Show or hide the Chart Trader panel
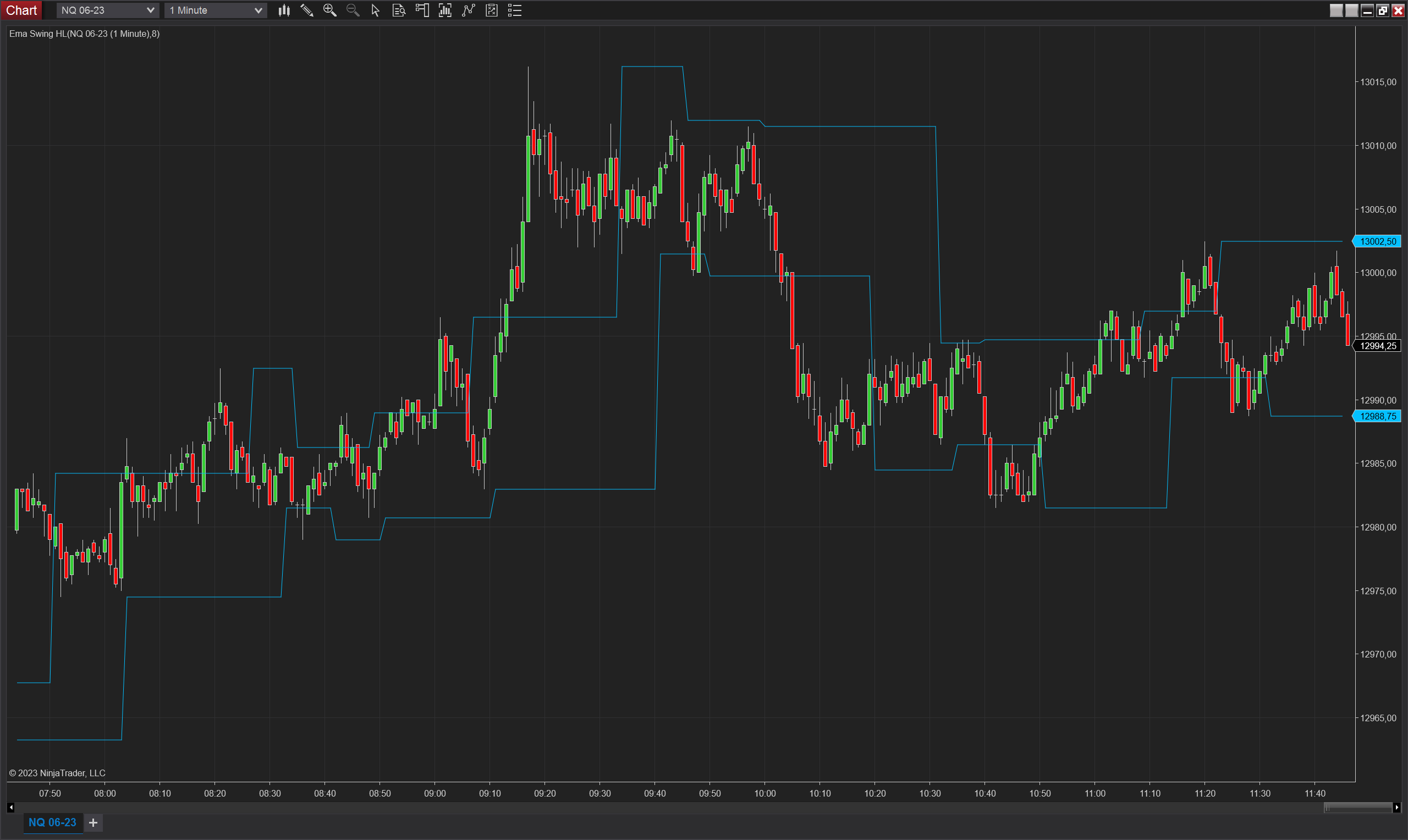1408x840 pixels. point(422,10)
